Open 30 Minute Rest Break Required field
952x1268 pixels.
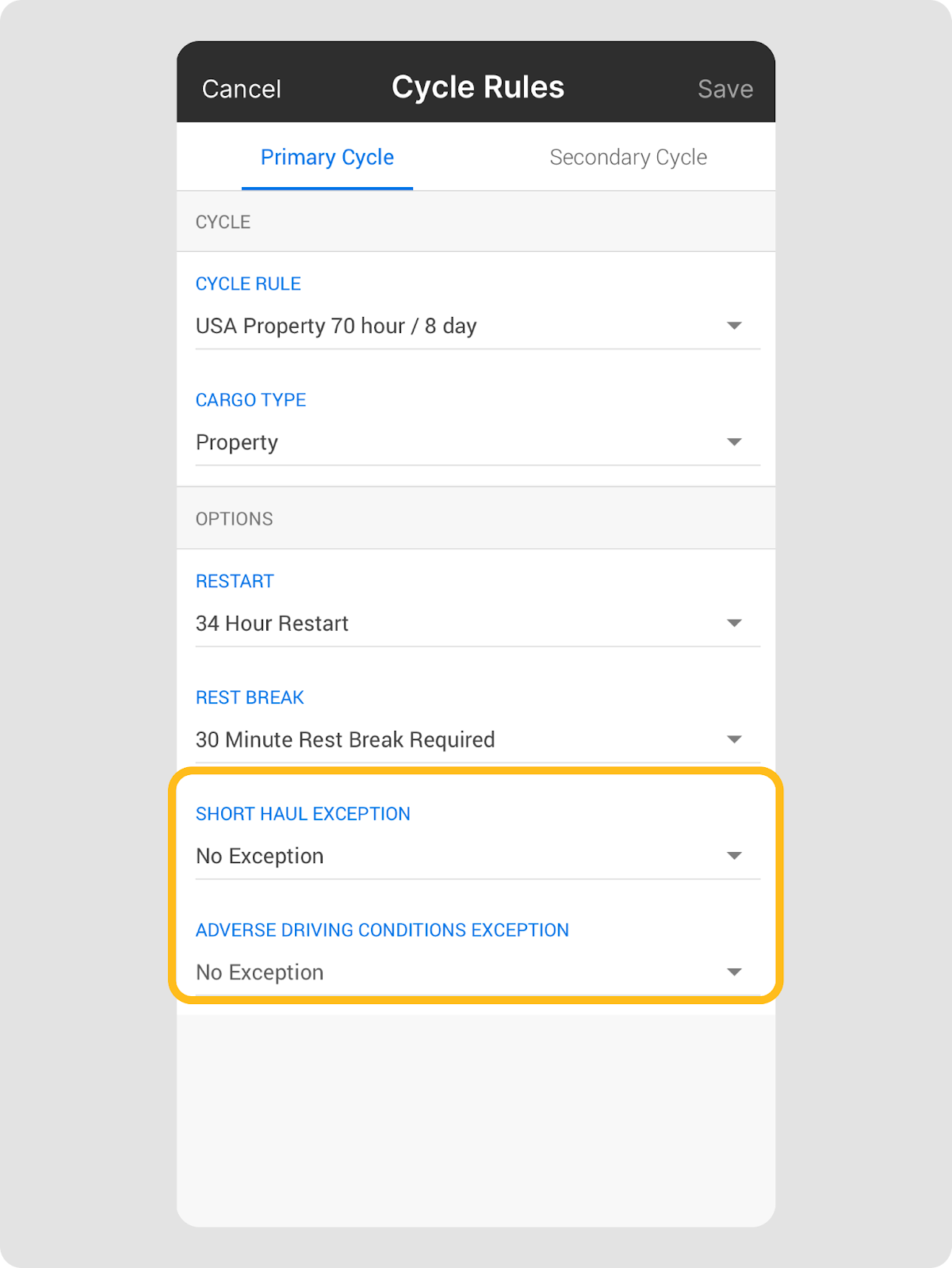pyautogui.click(x=345, y=740)
